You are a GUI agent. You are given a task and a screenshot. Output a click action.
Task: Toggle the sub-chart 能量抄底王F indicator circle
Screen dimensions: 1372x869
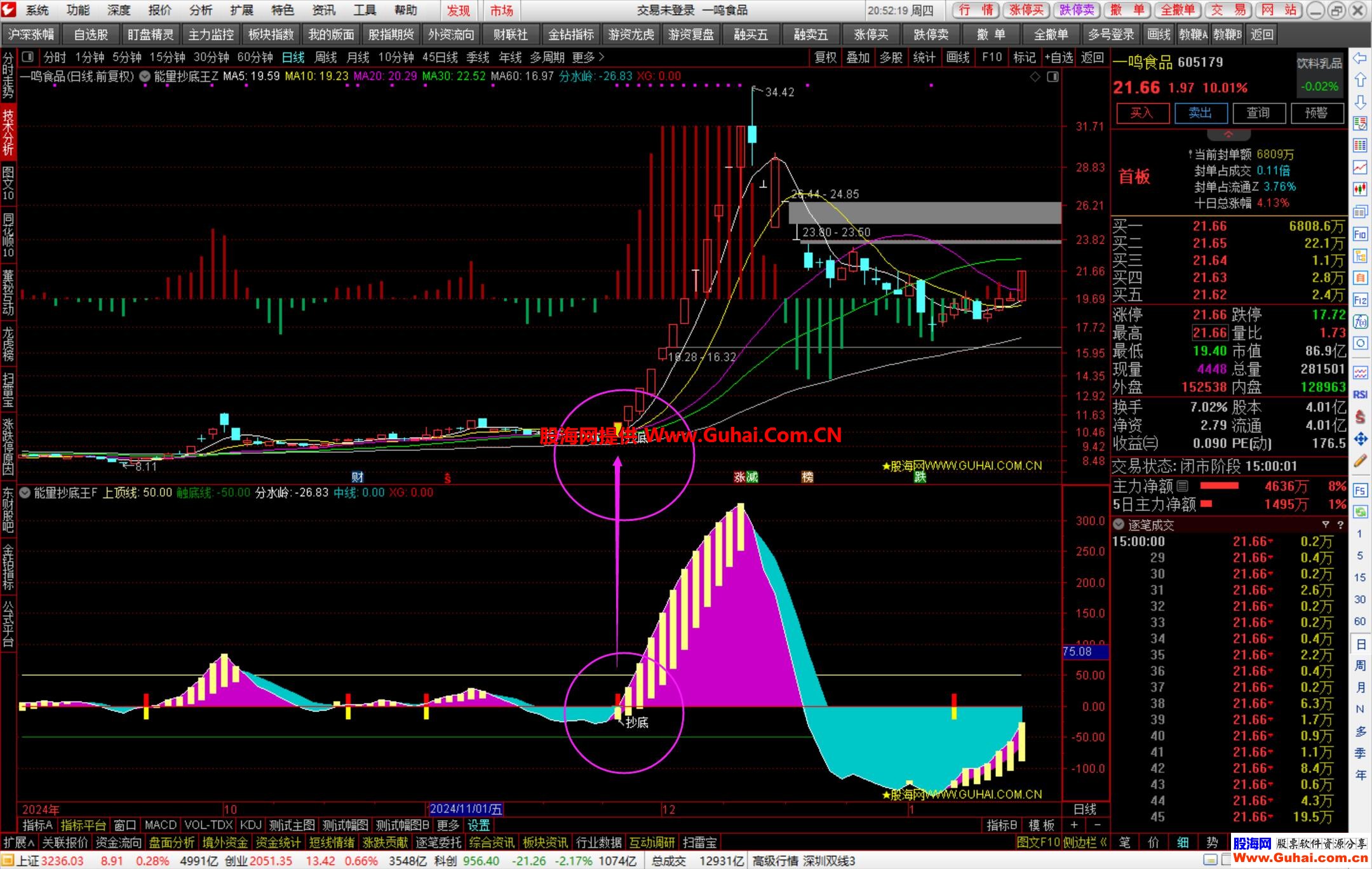tap(25, 492)
